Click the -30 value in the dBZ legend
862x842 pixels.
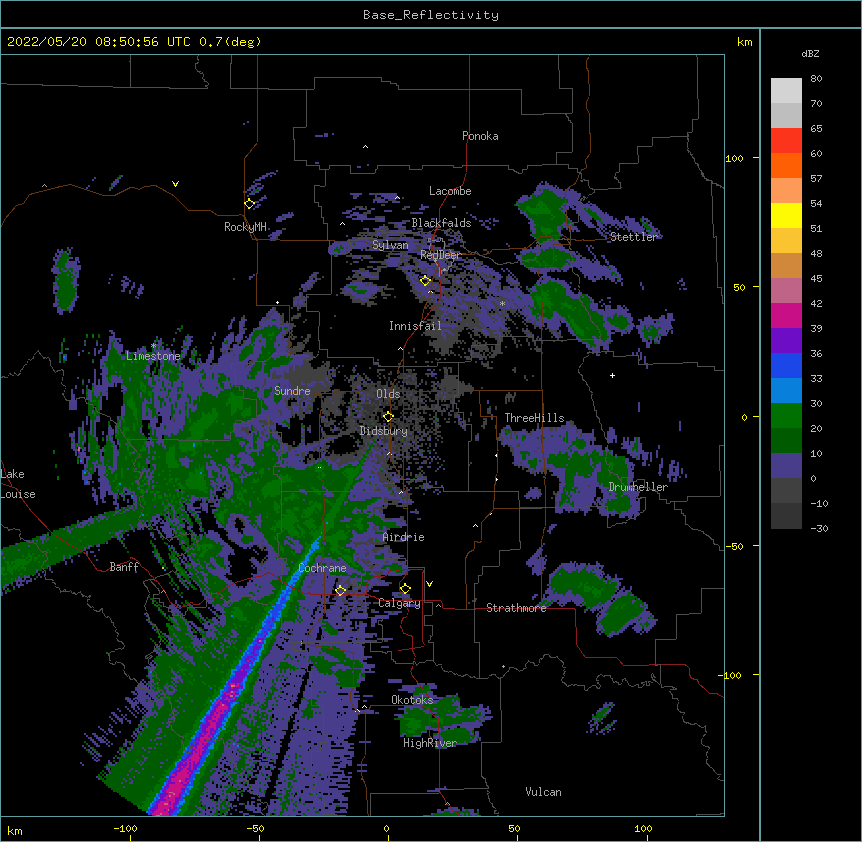click(x=819, y=529)
